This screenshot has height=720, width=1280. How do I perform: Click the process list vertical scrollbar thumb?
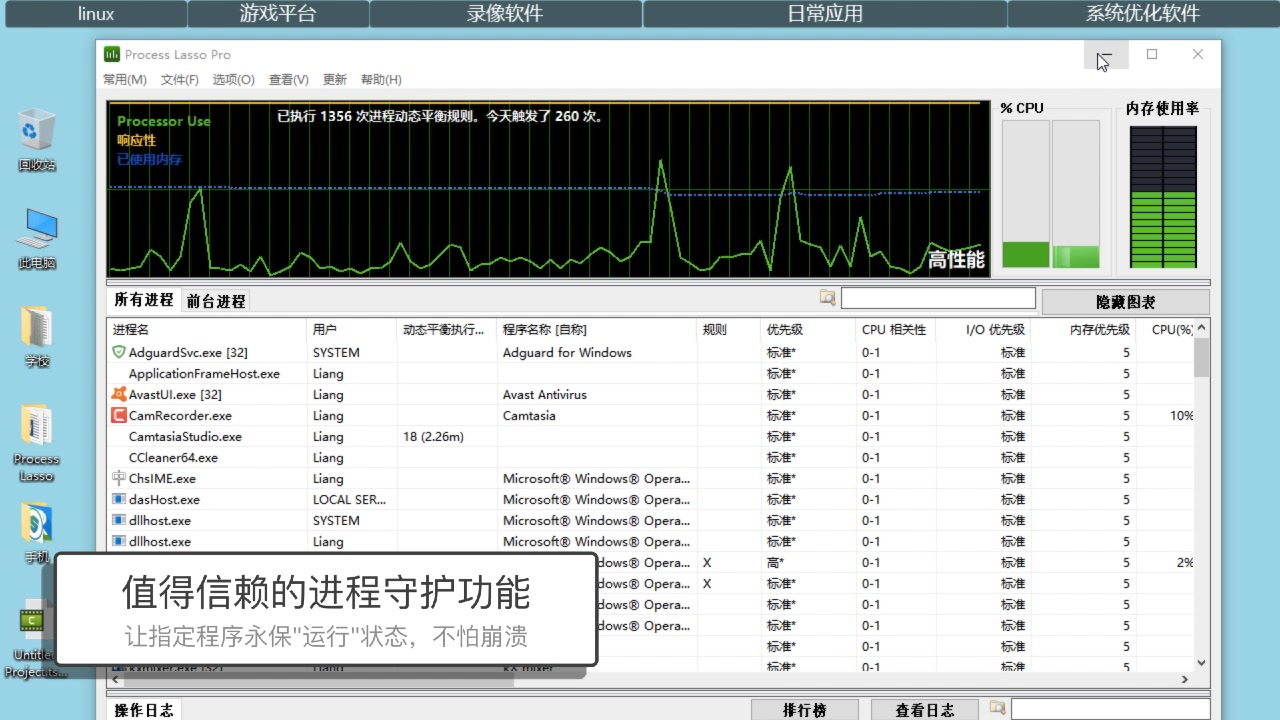coord(1202,357)
